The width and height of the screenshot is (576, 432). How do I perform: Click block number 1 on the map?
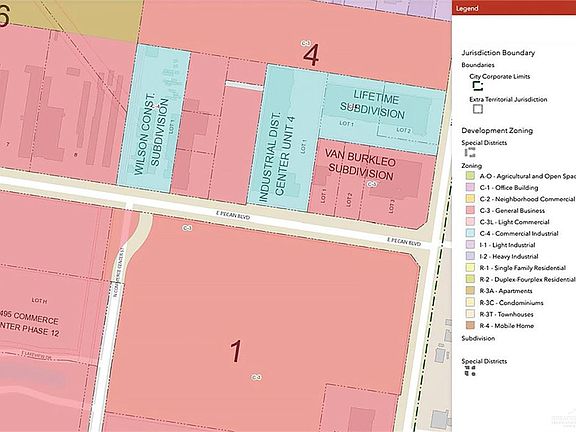(x=236, y=352)
